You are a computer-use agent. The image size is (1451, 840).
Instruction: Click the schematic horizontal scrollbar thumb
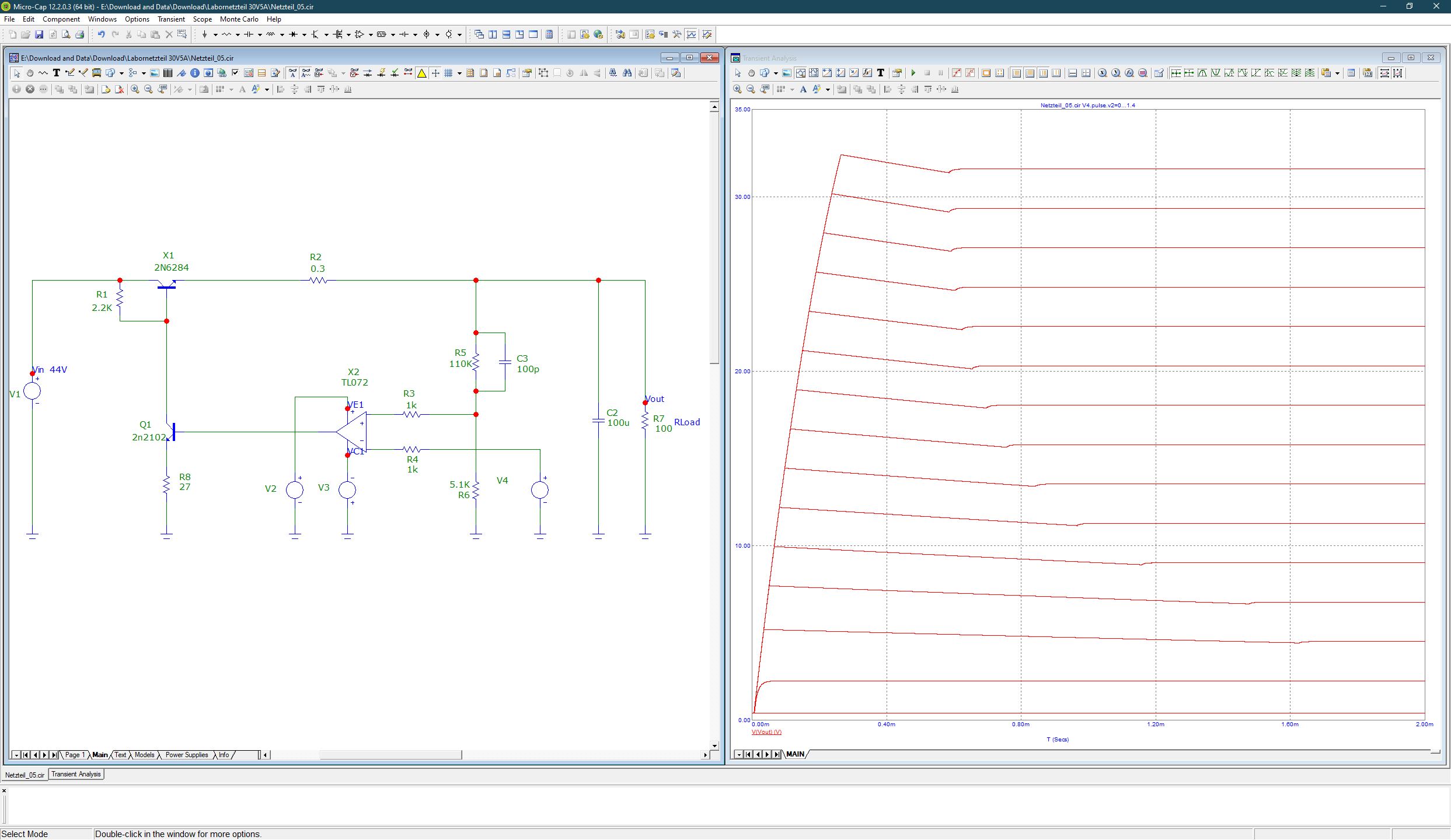(390, 755)
